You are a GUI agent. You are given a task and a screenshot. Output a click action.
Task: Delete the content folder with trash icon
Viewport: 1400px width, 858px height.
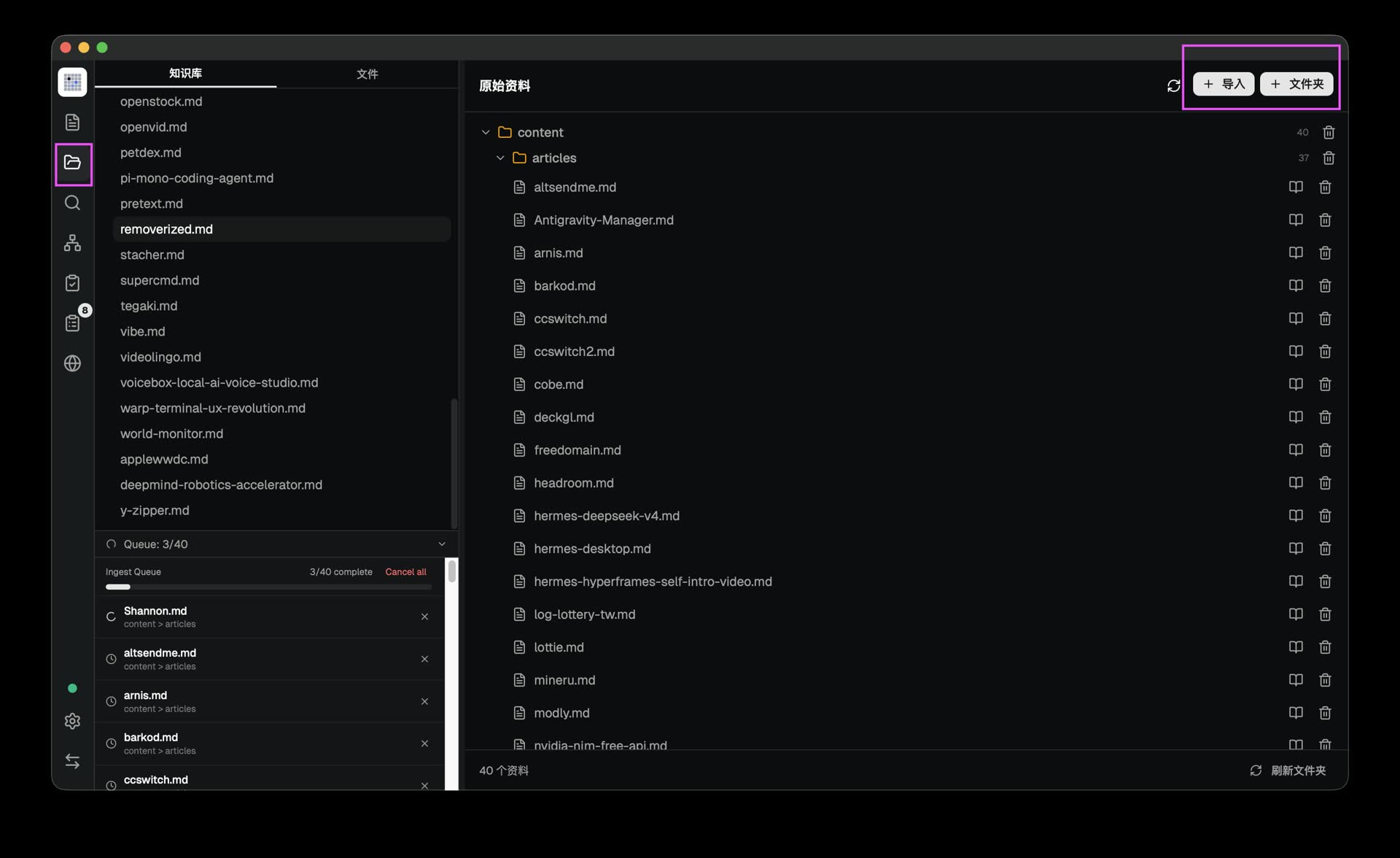point(1329,132)
